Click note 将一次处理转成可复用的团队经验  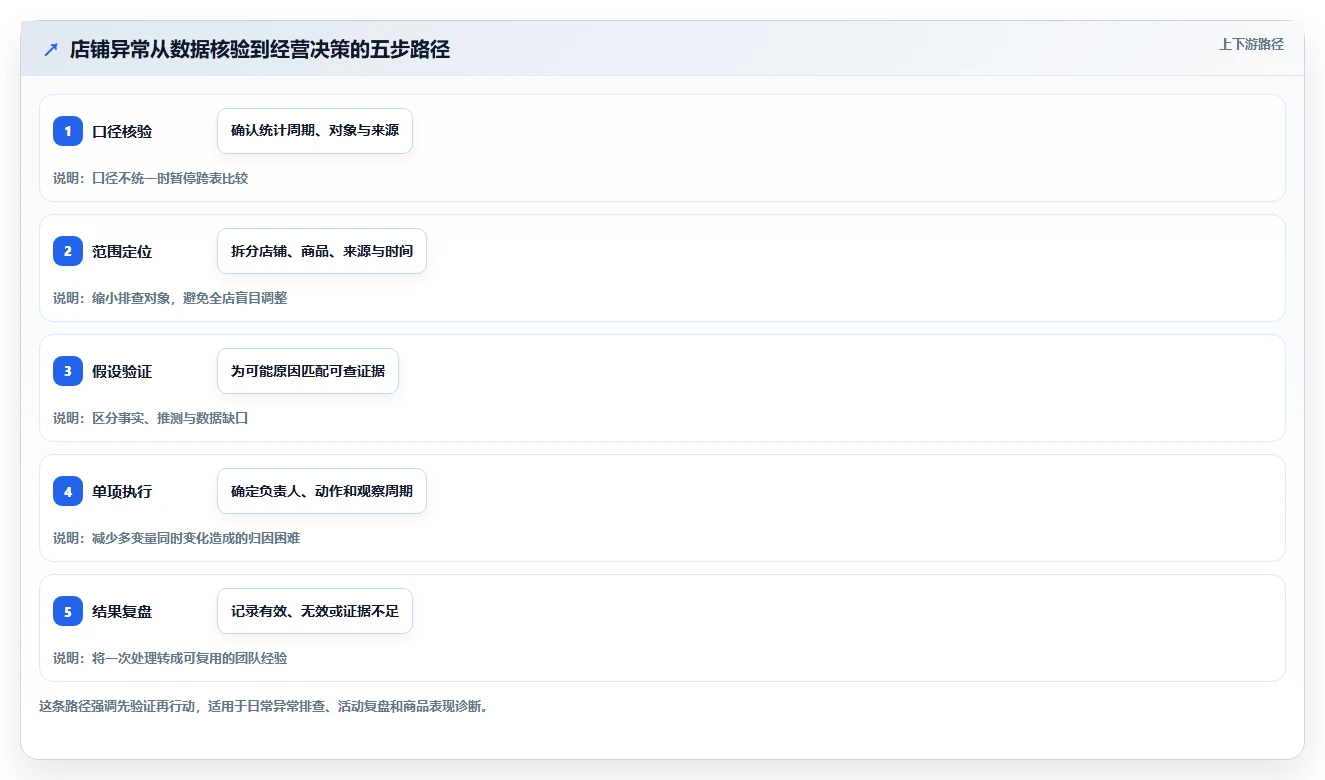click(190, 658)
